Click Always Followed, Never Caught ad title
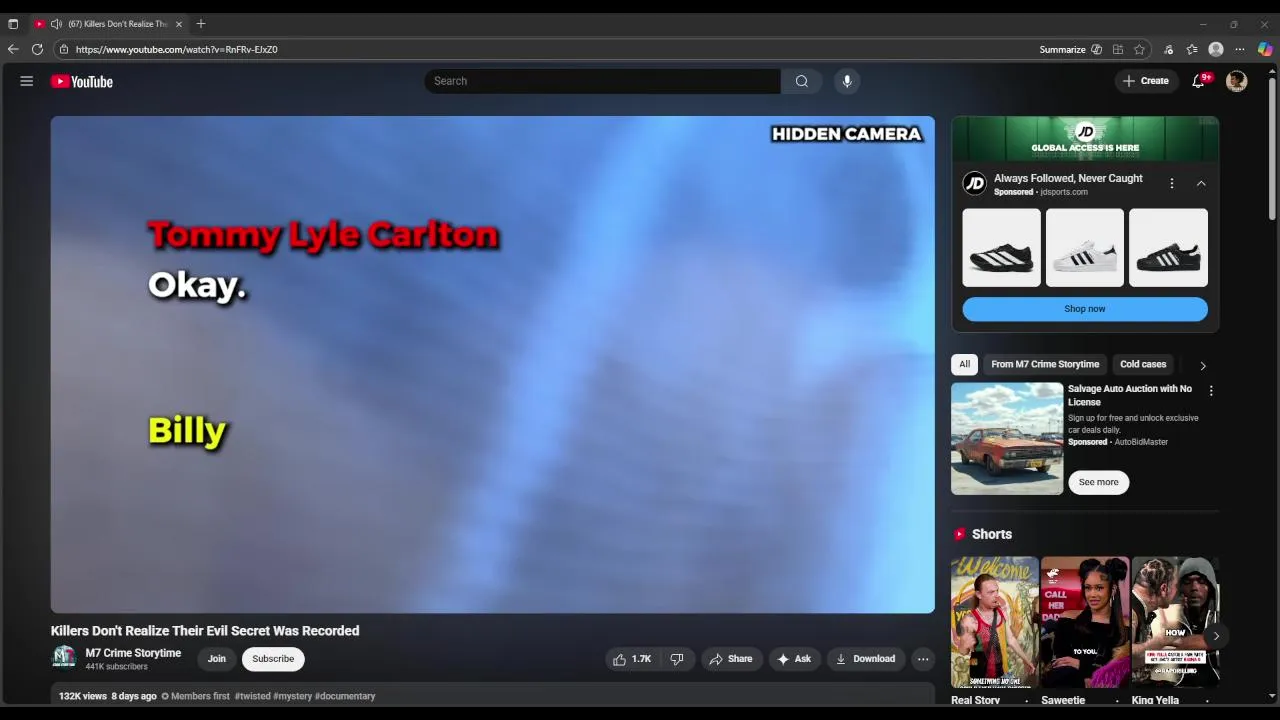The image size is (1280, 720). click(x=1068, y=178)
